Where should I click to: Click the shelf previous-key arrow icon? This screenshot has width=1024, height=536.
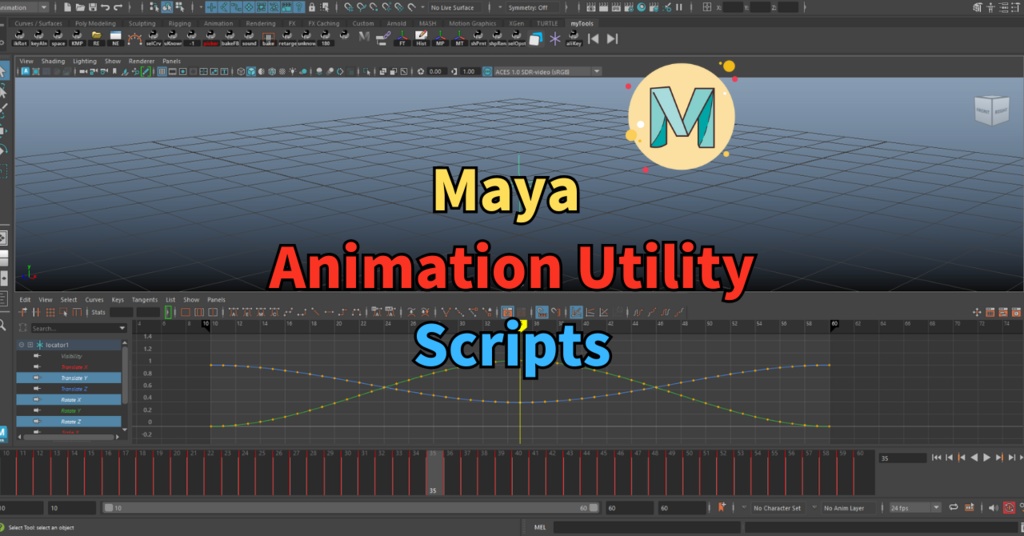[593, 39]
